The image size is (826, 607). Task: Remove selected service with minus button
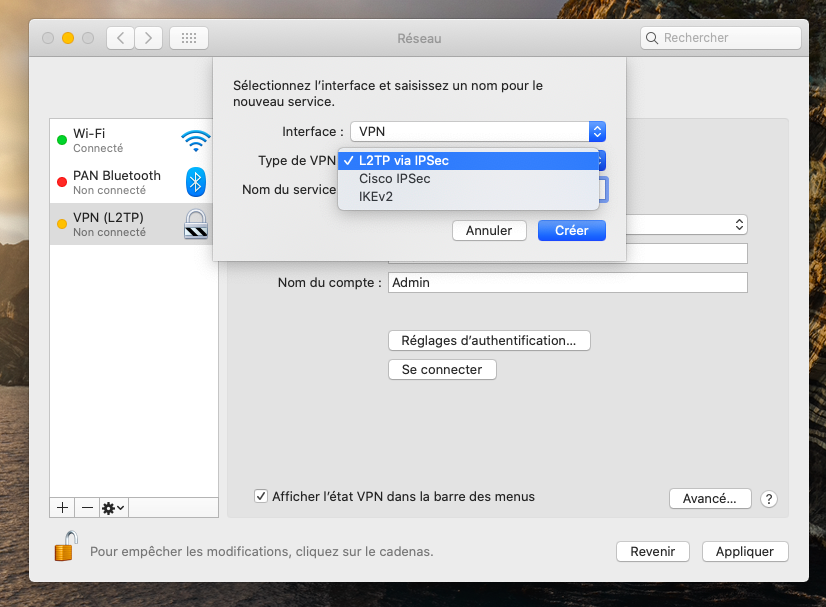pyautogui.click(x=87, y=508)
